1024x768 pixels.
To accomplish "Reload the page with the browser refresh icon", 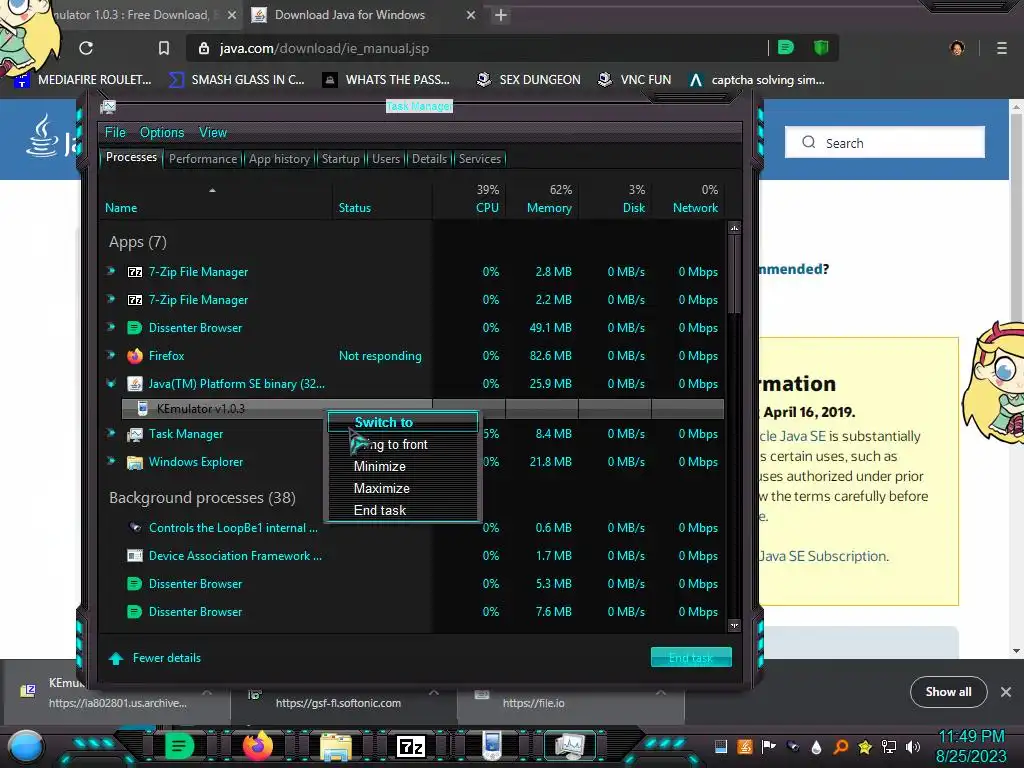I will point(86,48).
